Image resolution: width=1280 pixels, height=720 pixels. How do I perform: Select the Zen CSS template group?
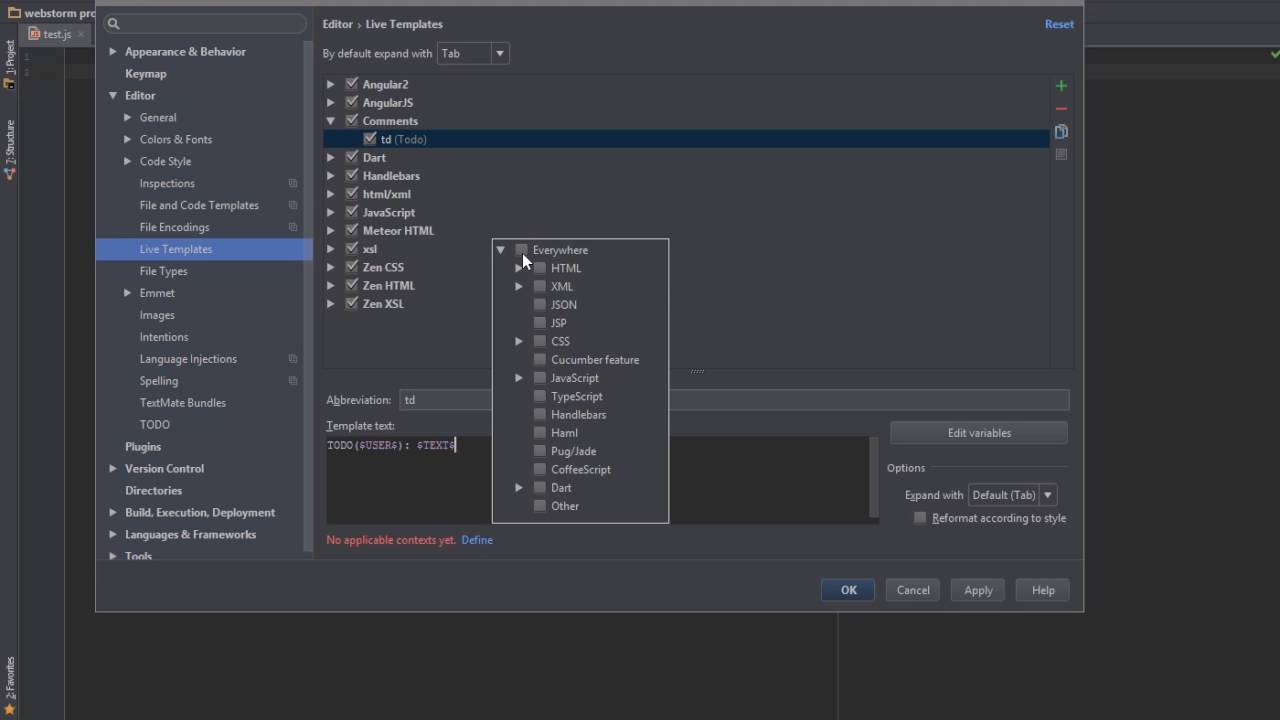(383, 267)
